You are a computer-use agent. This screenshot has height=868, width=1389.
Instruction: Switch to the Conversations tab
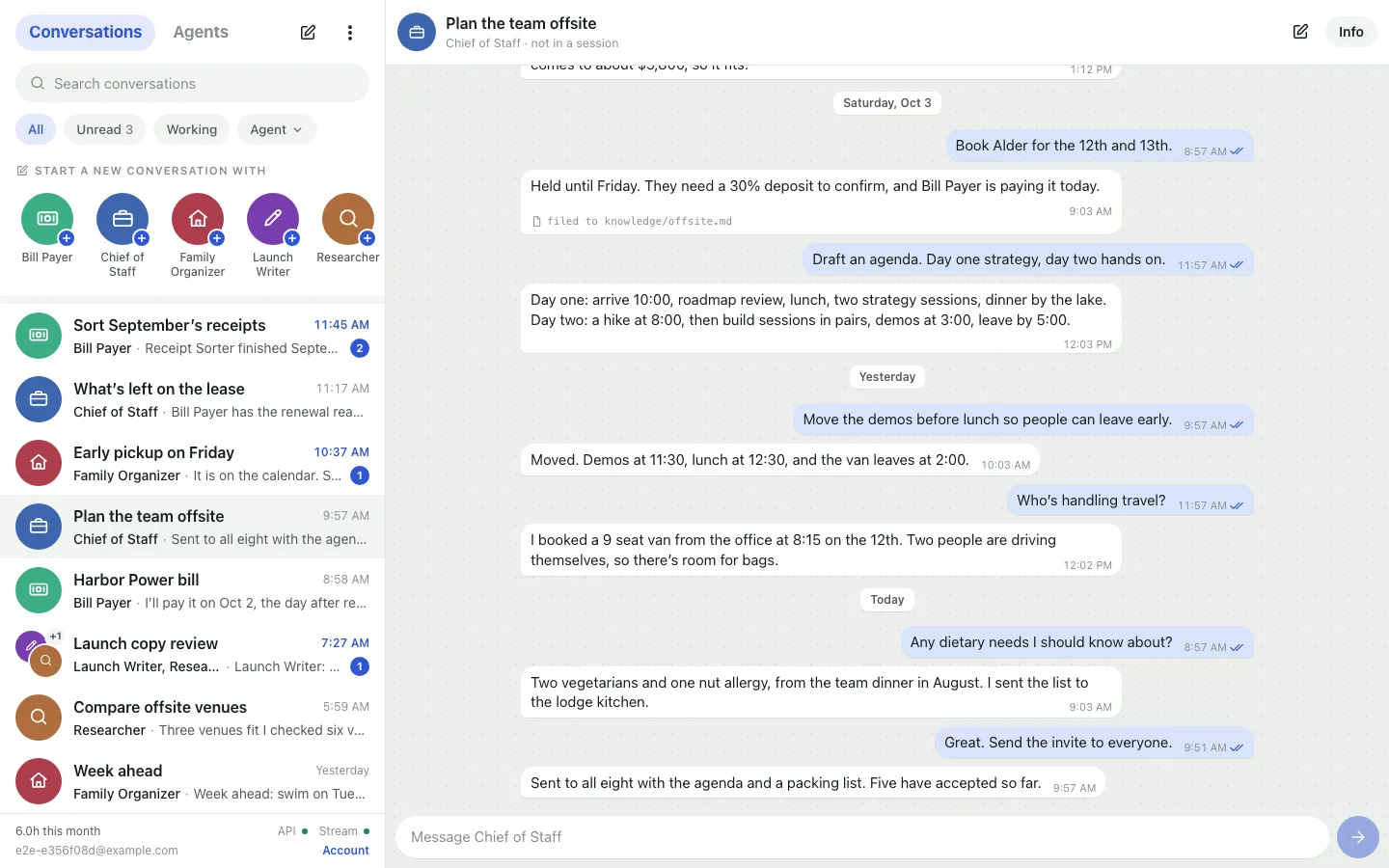[x=85, y=32]
